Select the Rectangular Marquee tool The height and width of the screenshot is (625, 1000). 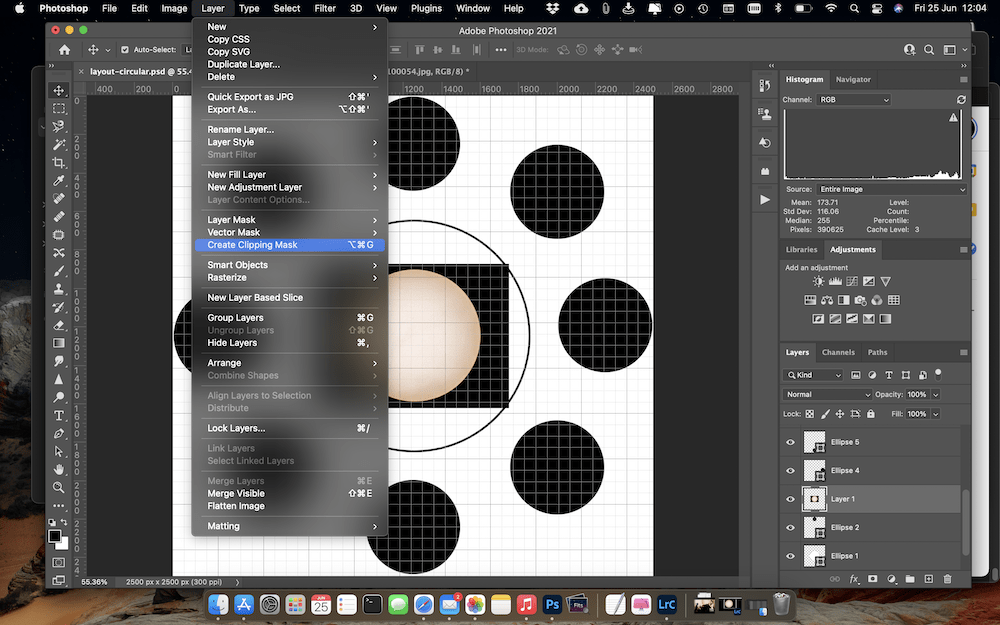click(59, 108)
